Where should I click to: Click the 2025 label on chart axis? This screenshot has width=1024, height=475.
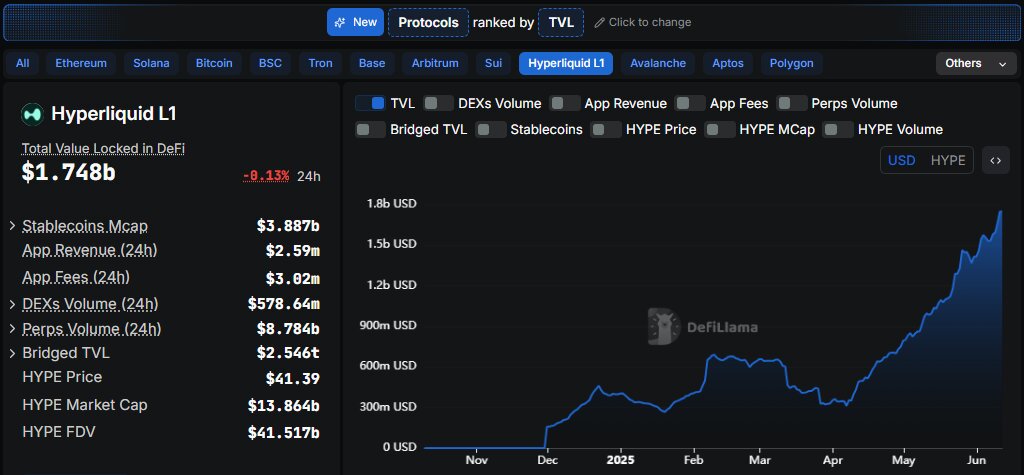click(x=618, y=460)
